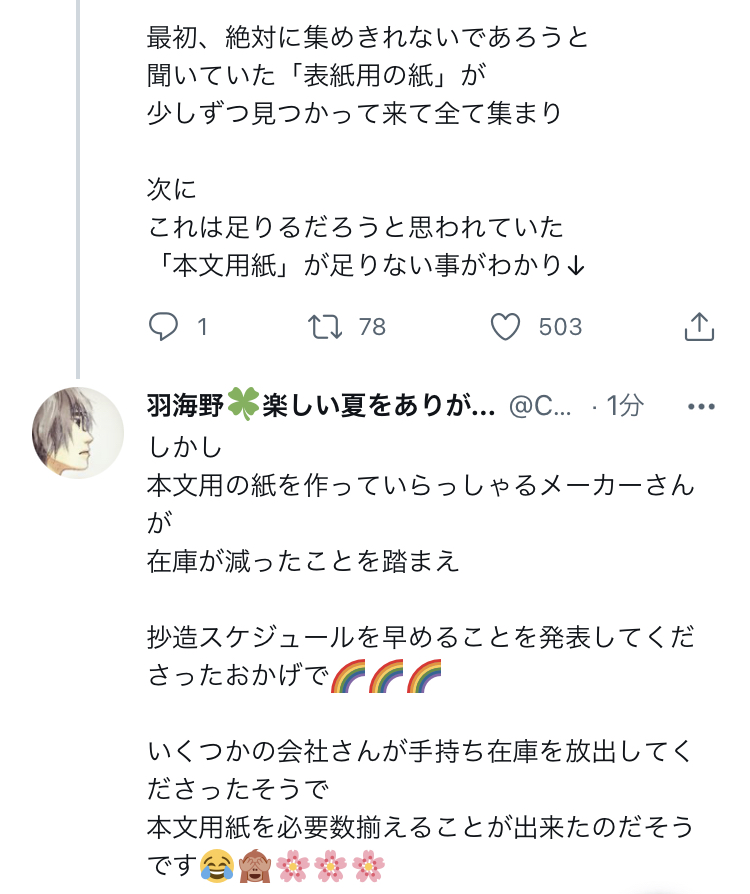Tap the retweet count 78
The width and height of the screenshot is (750, 894).
pyautogui.click(x=371, y=327)
